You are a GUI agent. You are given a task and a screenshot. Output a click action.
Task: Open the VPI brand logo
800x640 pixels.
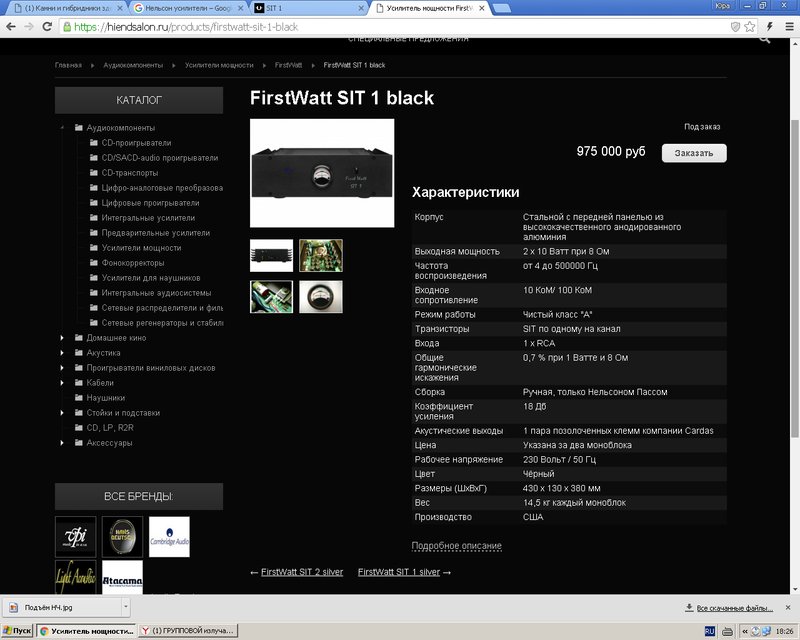click(76, 536)
